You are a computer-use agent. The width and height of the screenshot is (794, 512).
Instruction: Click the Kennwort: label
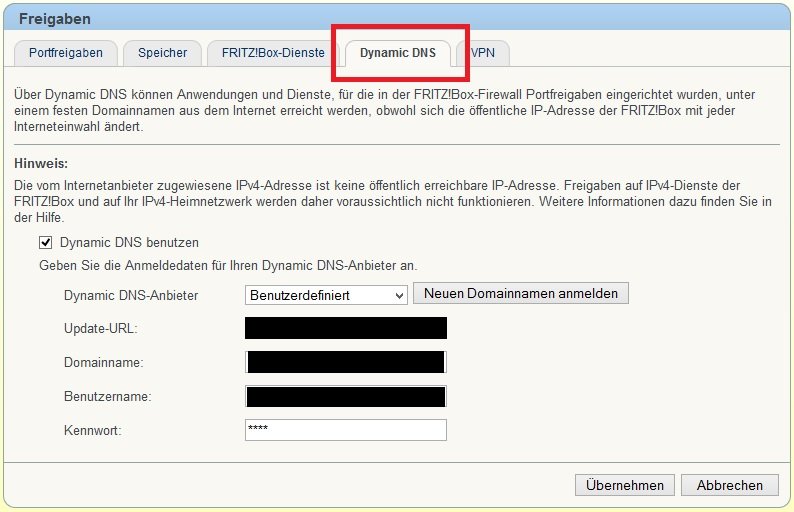coord(93,430)
